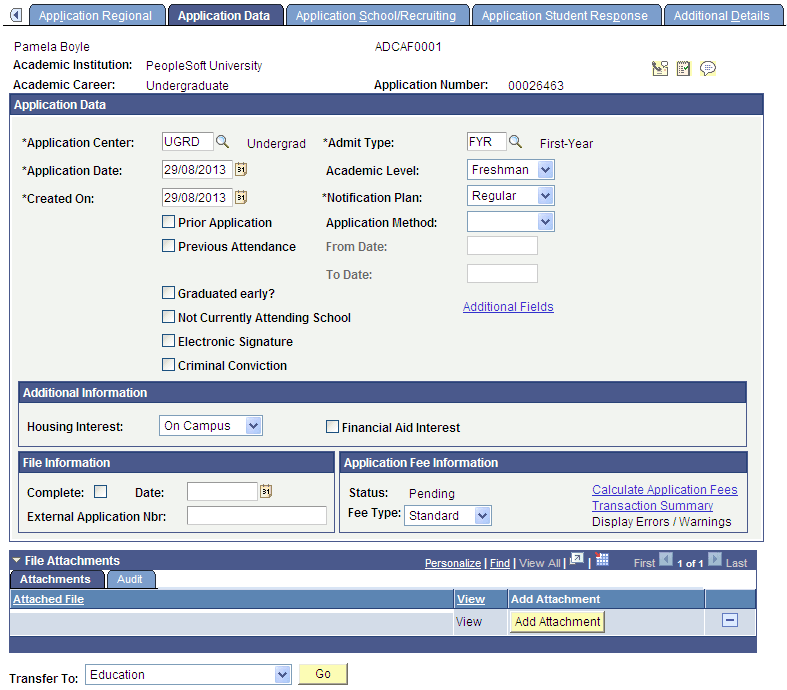The width and height of the screenshot is (787, 690).
Task: Open the Fee Type dropdown
Action: pyautogui.click(x=448, y=515)
